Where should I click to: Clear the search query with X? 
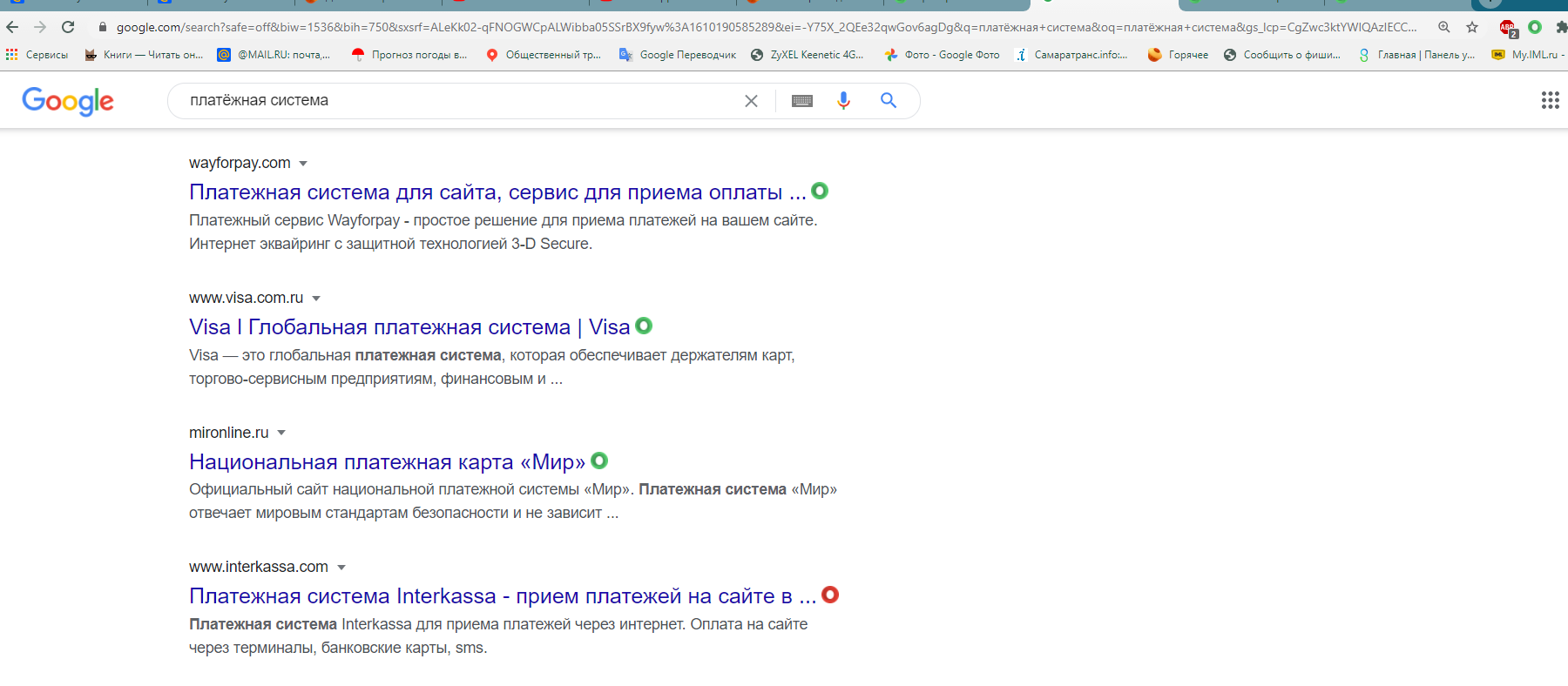click(x=751, y=101)
